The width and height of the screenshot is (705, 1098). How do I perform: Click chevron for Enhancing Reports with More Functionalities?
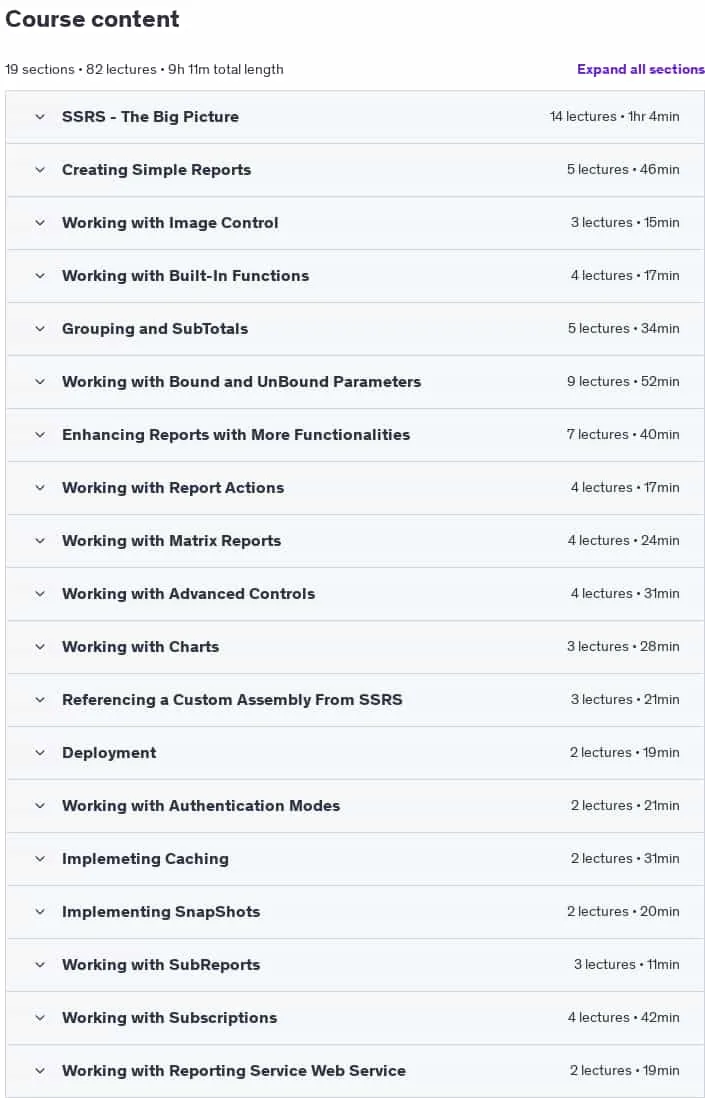click(x=40, y=435)
